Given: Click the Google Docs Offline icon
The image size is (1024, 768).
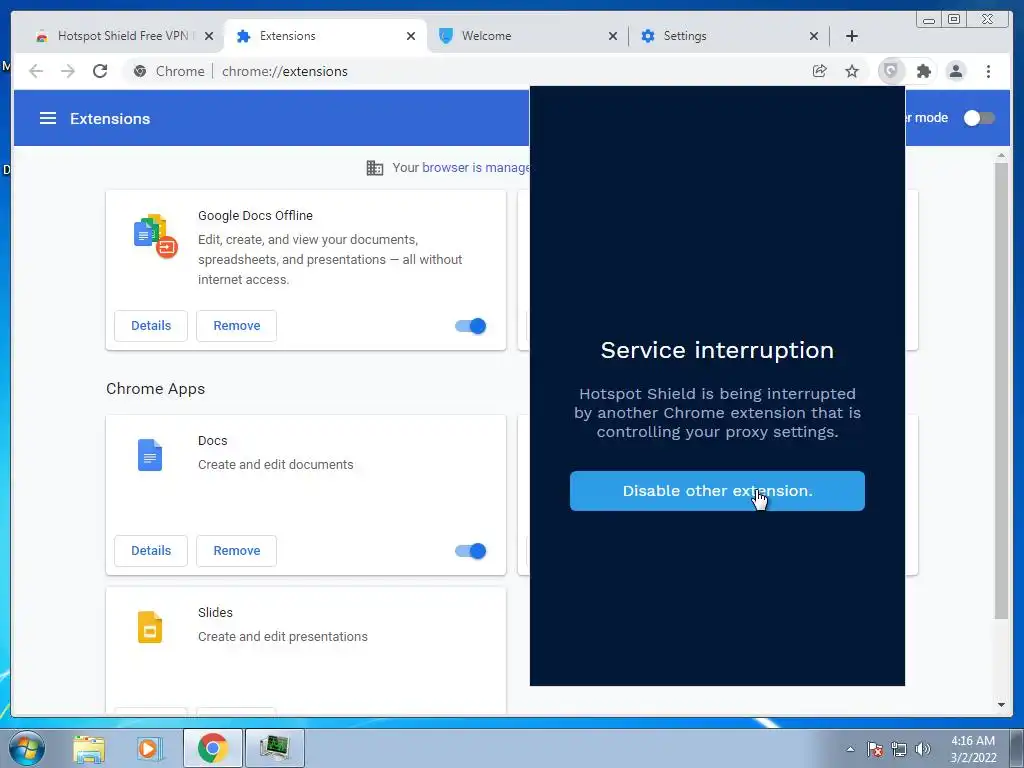Looking at the screenshot, I should point(155,236).
